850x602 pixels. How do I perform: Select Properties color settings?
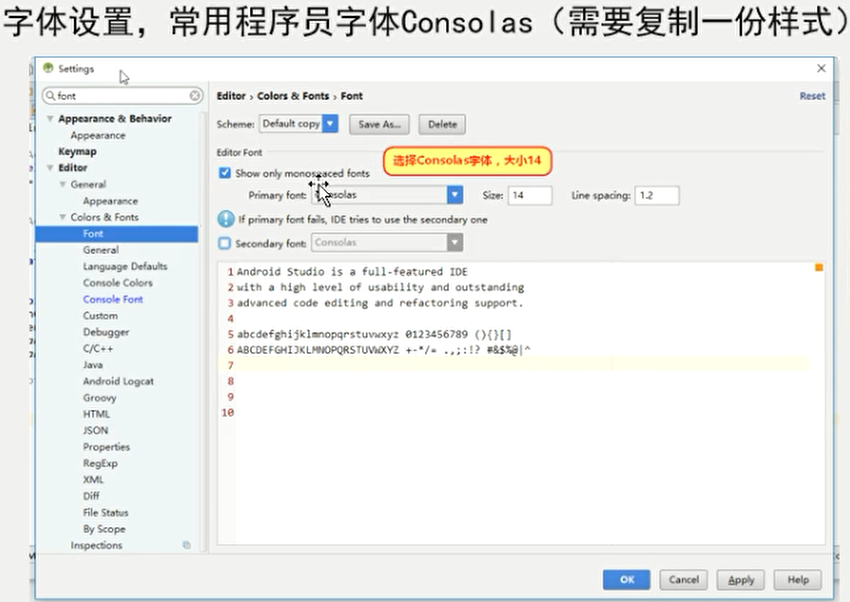pos(106,447)
